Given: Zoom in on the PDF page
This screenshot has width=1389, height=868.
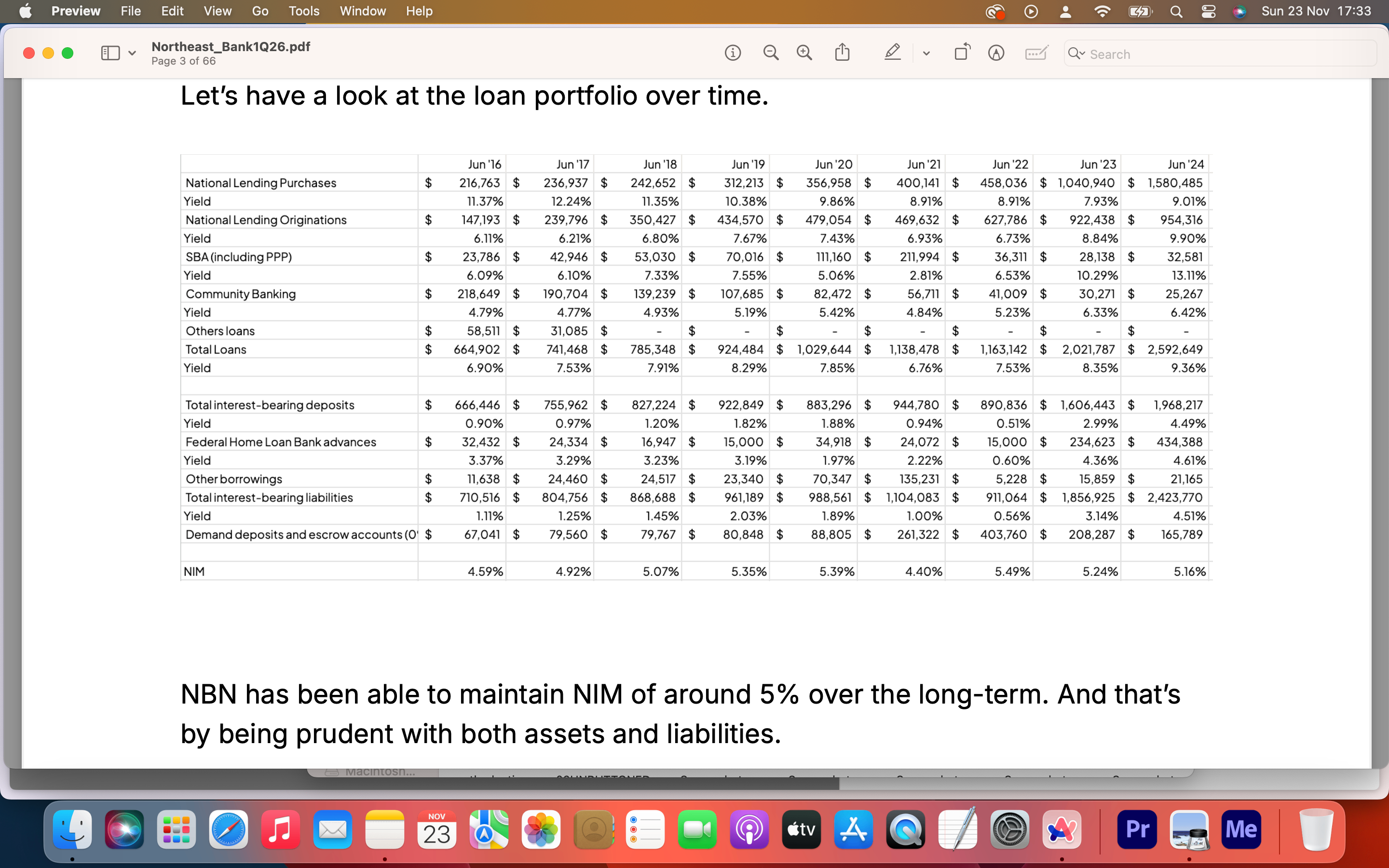Looking at the screenshot, I should click(804, 54).
